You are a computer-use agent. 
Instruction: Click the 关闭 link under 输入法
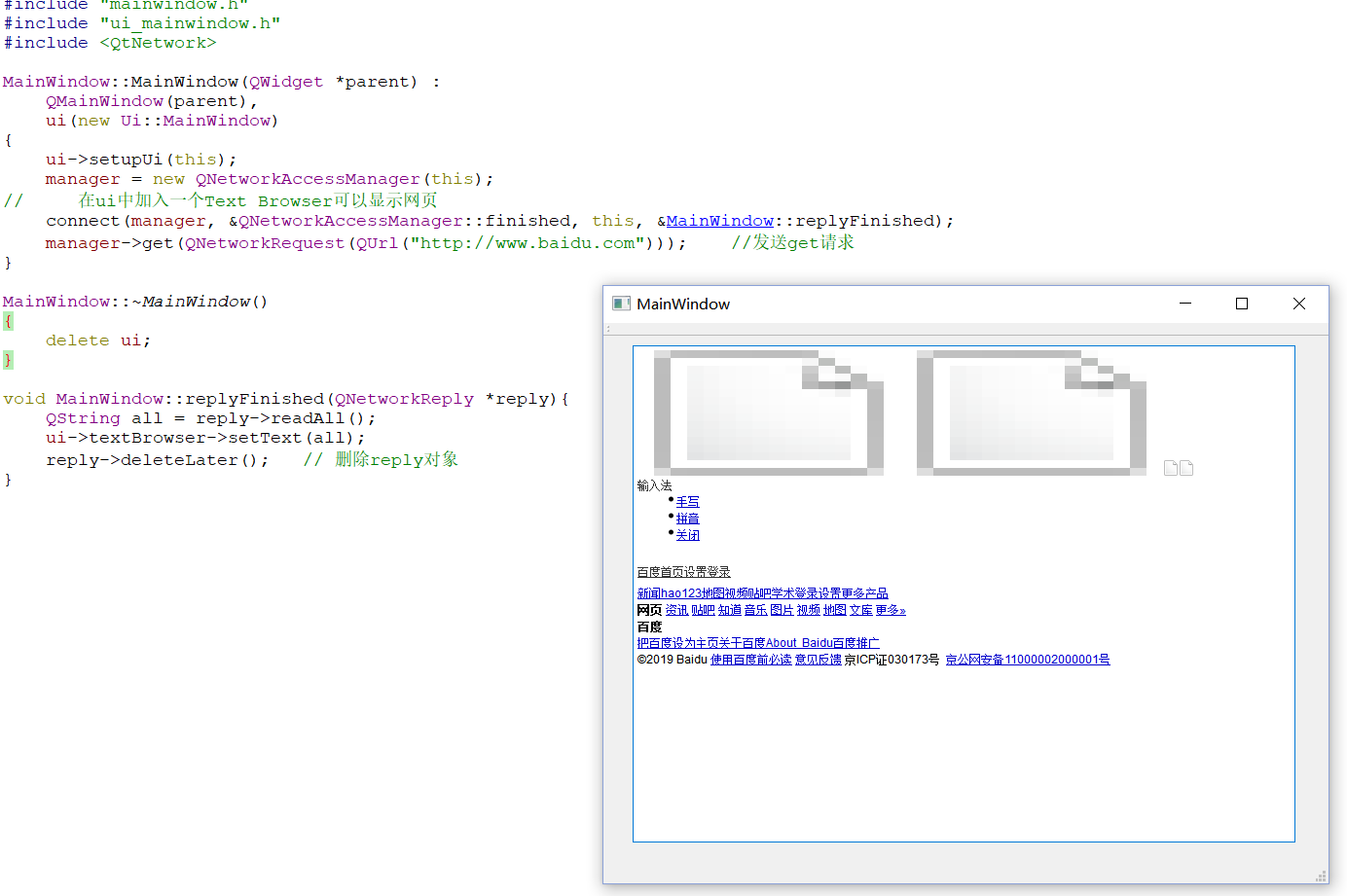(688, 535)
